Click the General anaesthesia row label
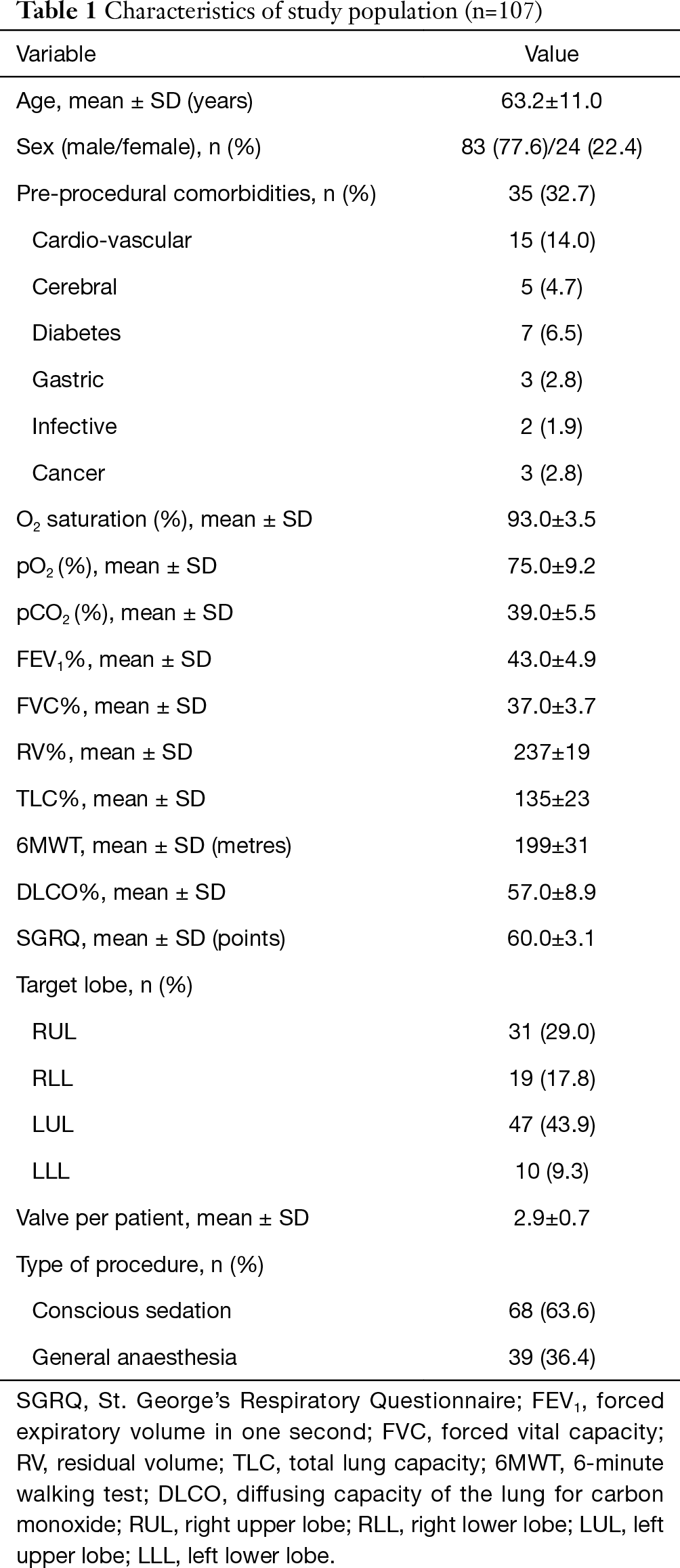This screenshot has height=1568, width=680. (135, 1357)
